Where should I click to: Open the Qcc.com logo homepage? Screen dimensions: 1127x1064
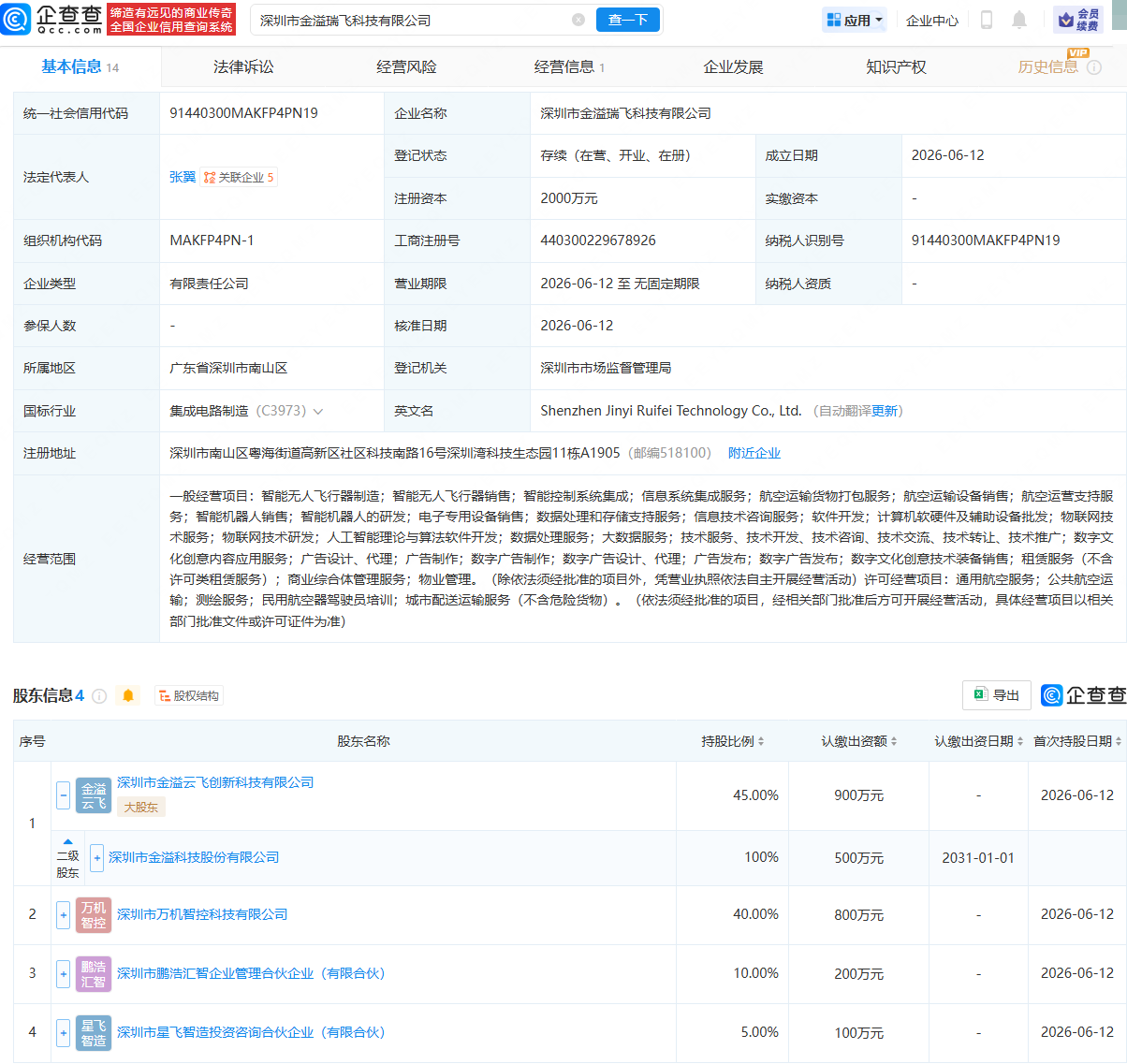pyautogui.click(x=52, y=19)
